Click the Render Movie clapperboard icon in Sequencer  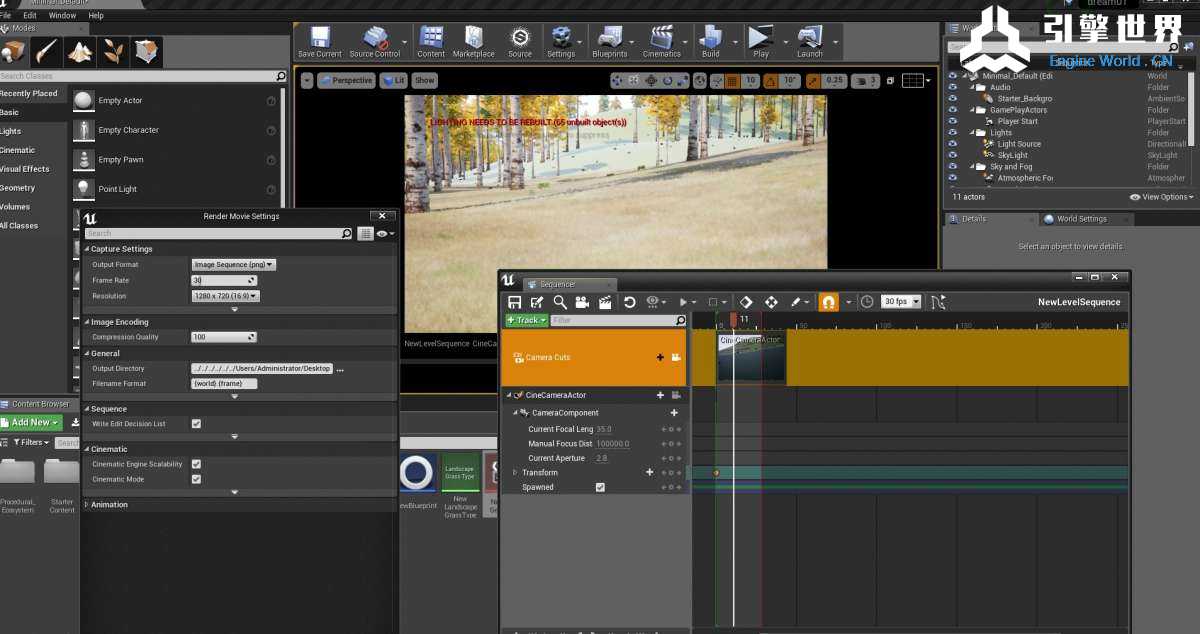[x=605, y=302]
